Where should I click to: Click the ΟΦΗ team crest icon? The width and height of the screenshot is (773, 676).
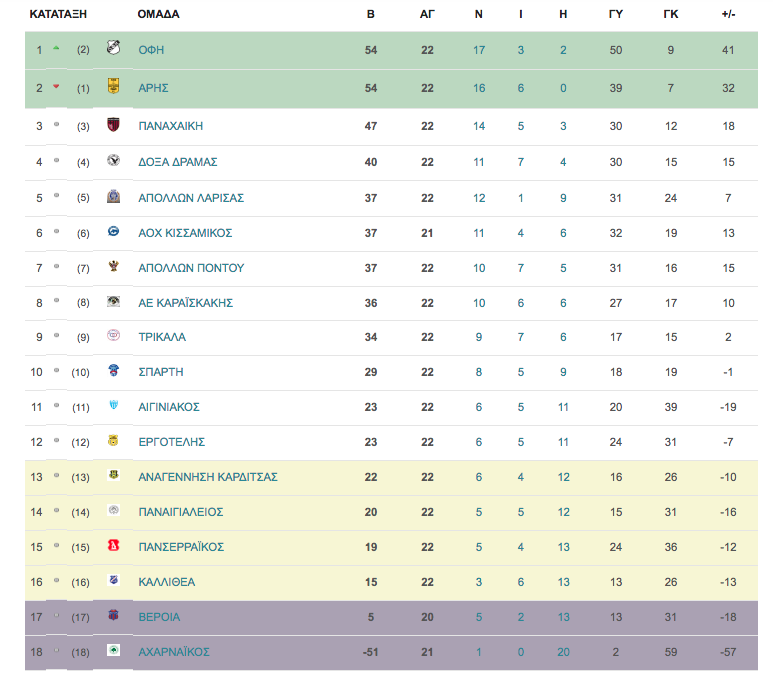(113, 47)
